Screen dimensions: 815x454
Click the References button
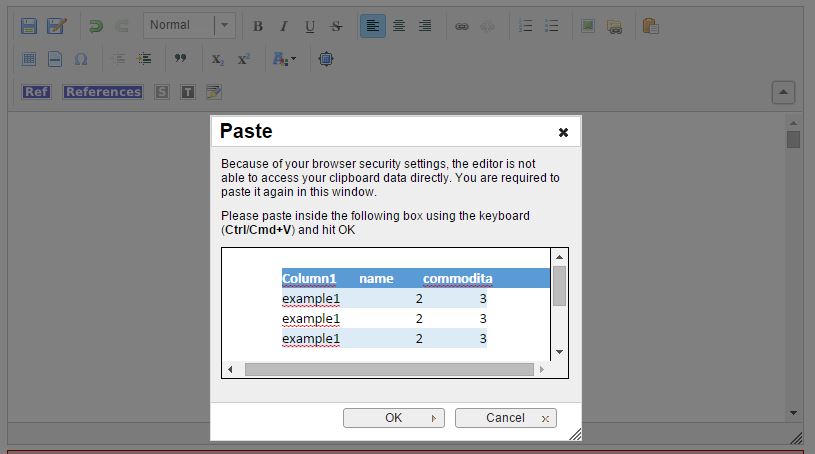[103, 92]
